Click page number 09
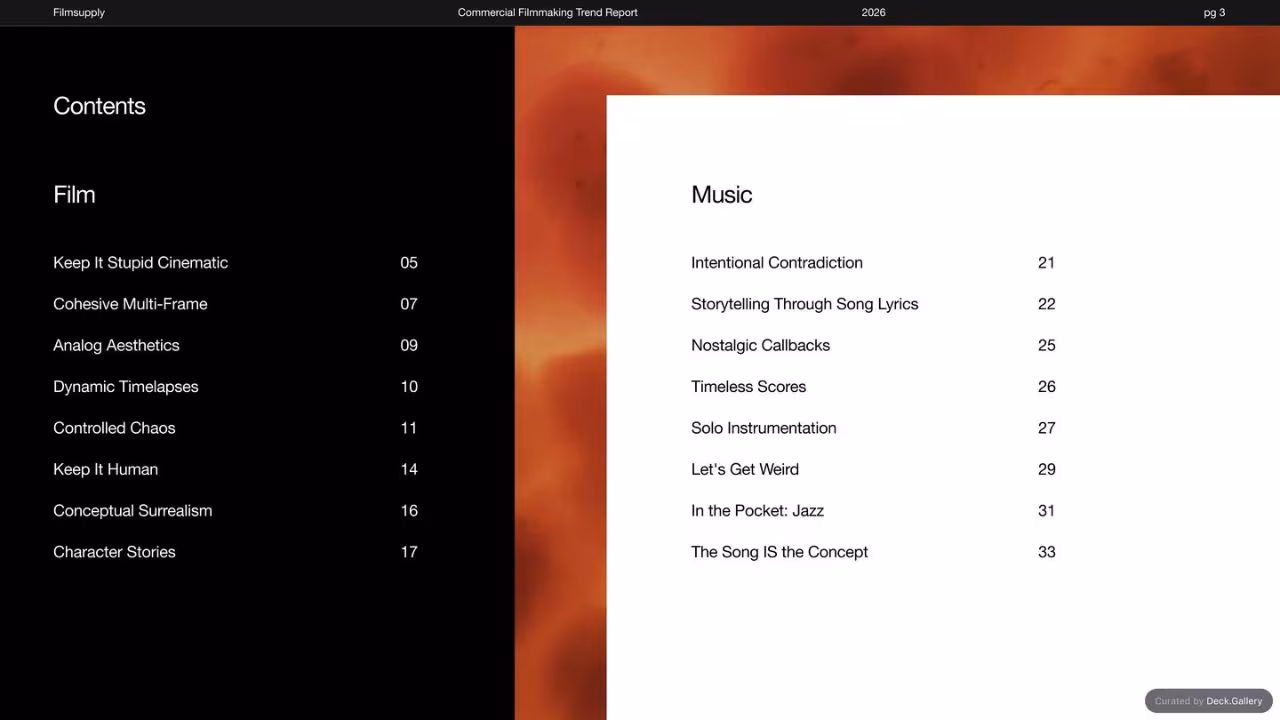1280x720 pixels. pyautogui.click(x=409, y=345)
